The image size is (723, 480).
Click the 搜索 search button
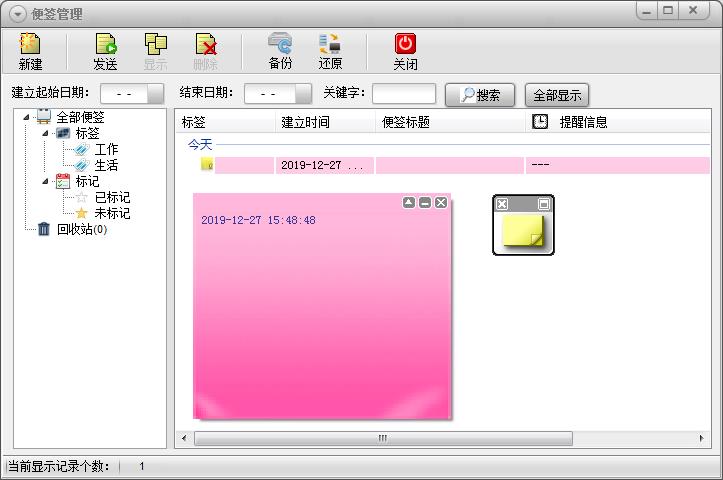tap(480, 95)
